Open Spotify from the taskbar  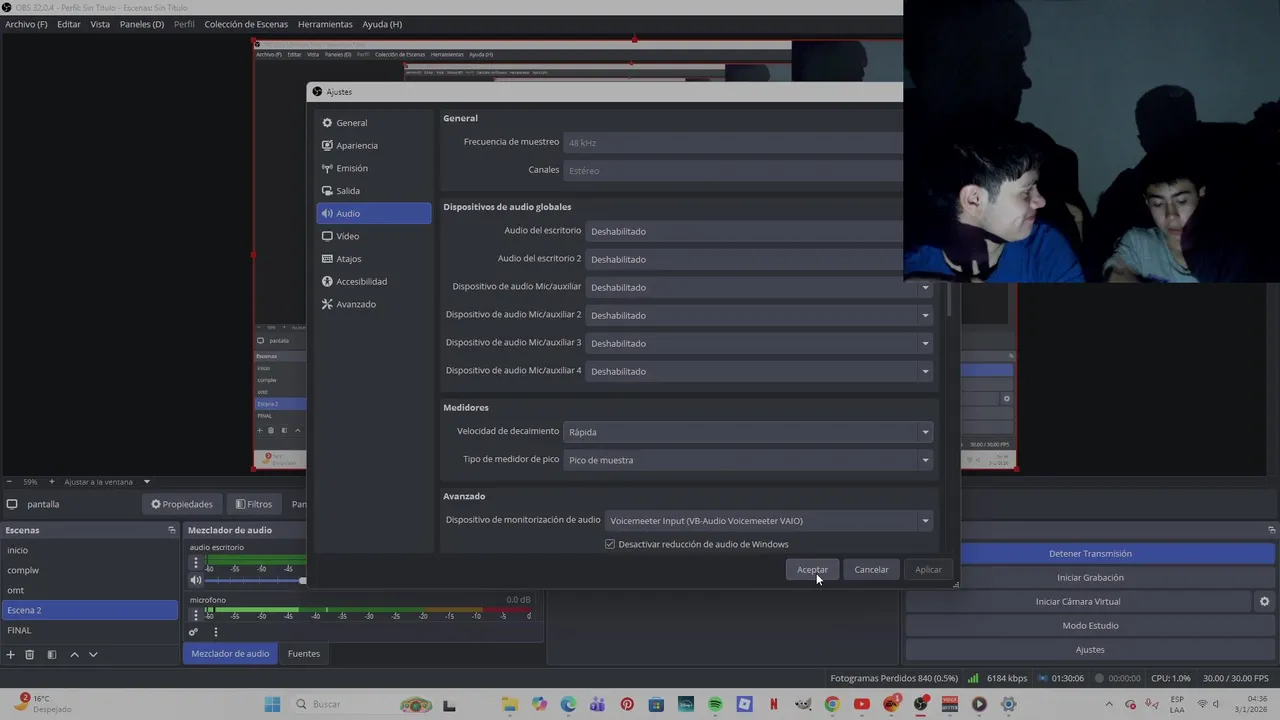pyautogui.click(x=715, y=704)
